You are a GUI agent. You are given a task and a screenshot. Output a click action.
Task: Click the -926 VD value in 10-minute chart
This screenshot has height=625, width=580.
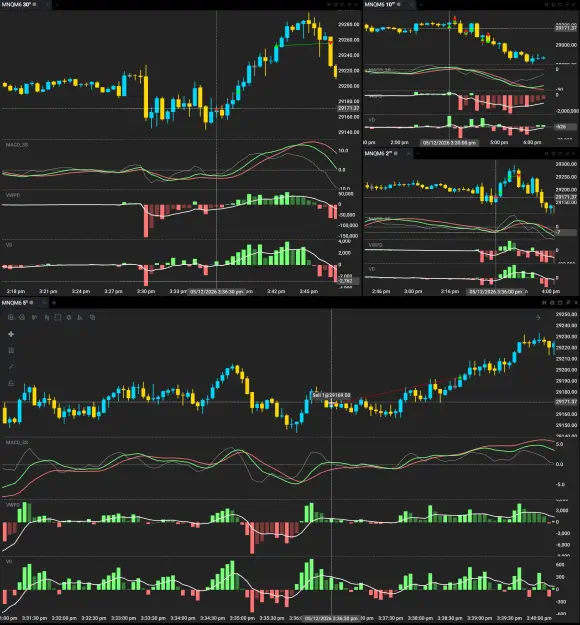tap(566, 127)
